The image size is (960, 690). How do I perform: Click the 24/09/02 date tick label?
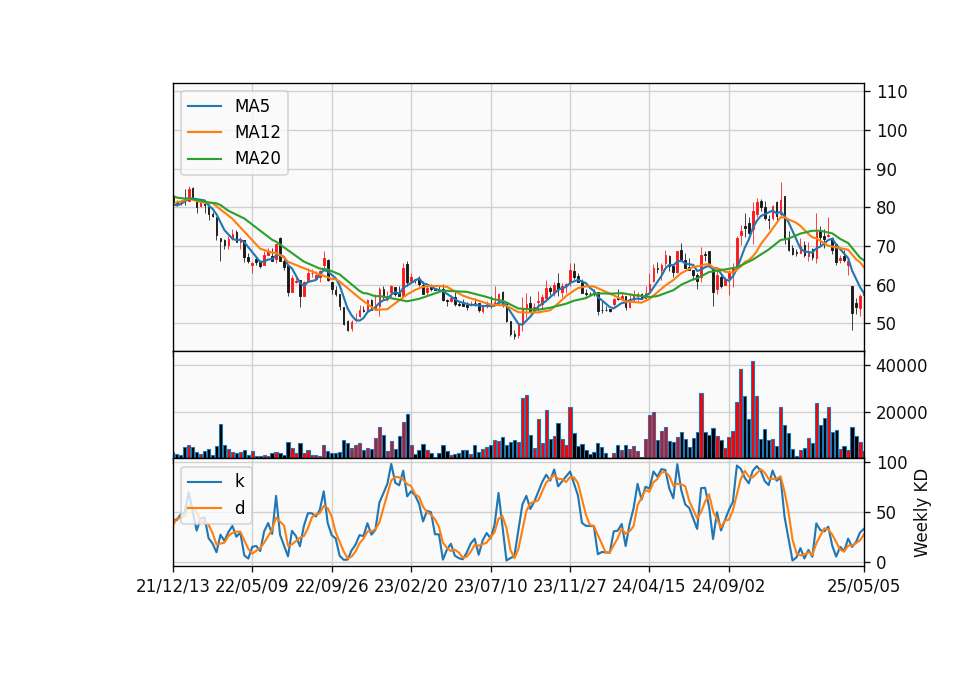[729, 586]
